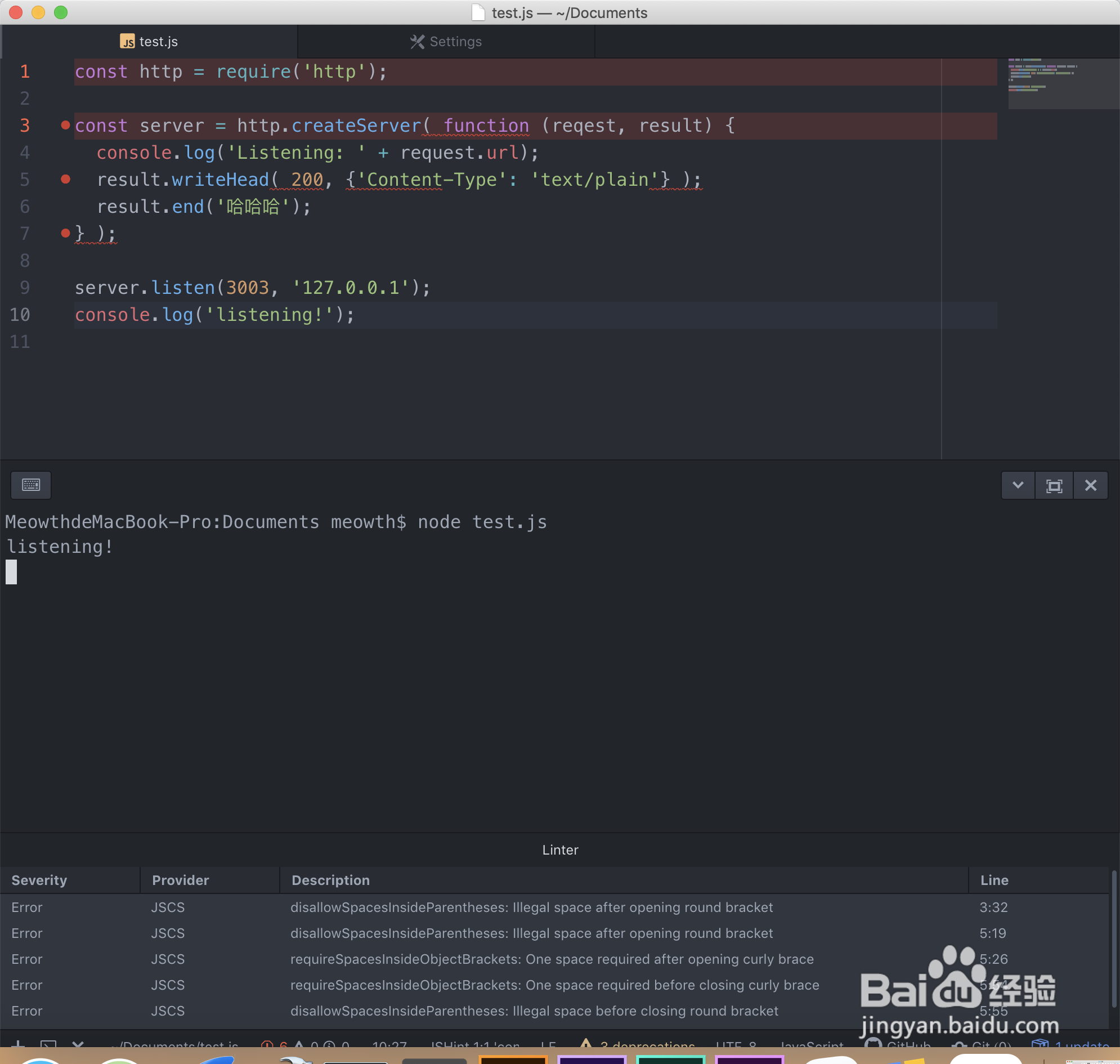Open the curly brace error at 5:26
The image size is (1120, 1064).
coord(551,959)
